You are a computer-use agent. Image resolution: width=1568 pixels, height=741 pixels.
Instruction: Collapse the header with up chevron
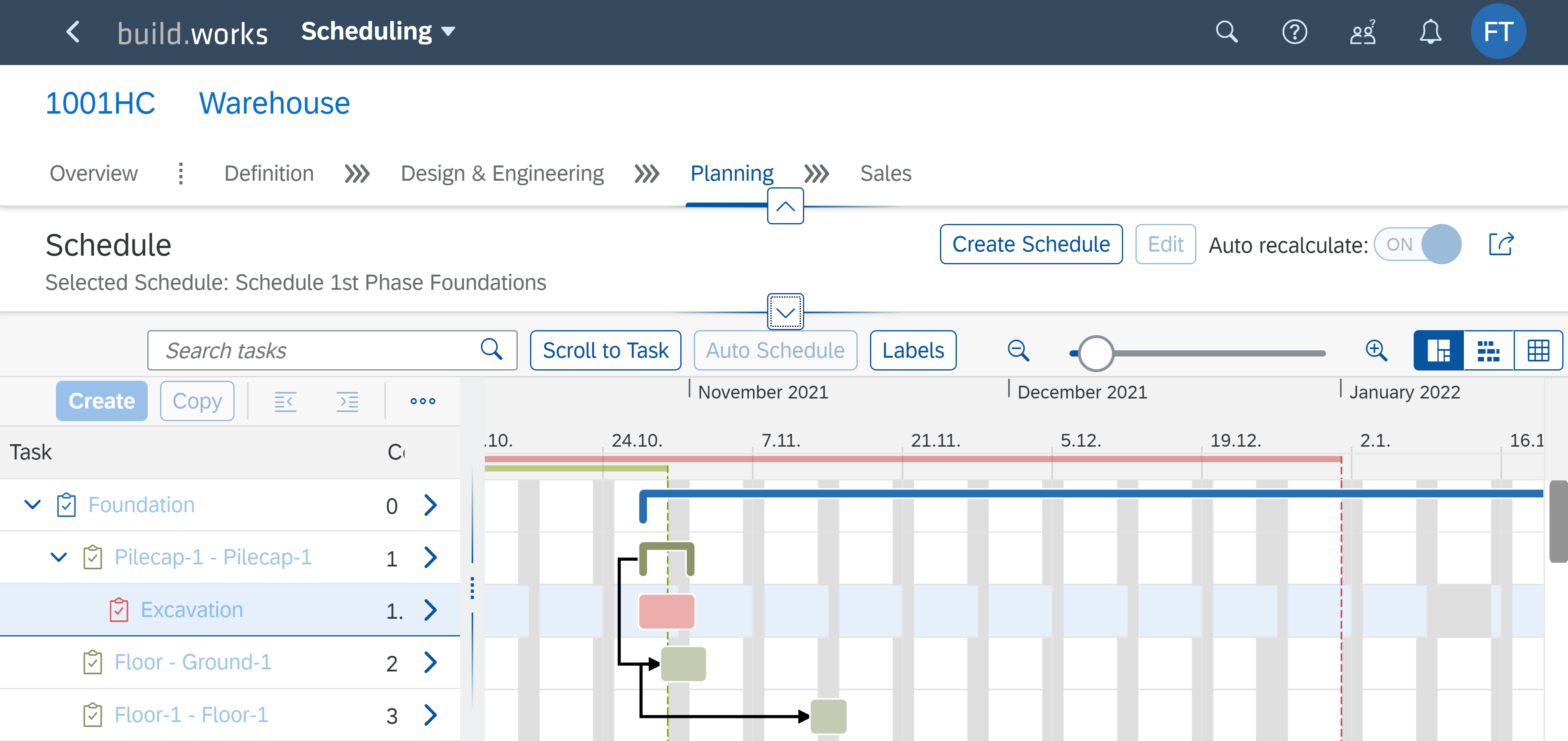pyautogui.click(x=785, y=206)
